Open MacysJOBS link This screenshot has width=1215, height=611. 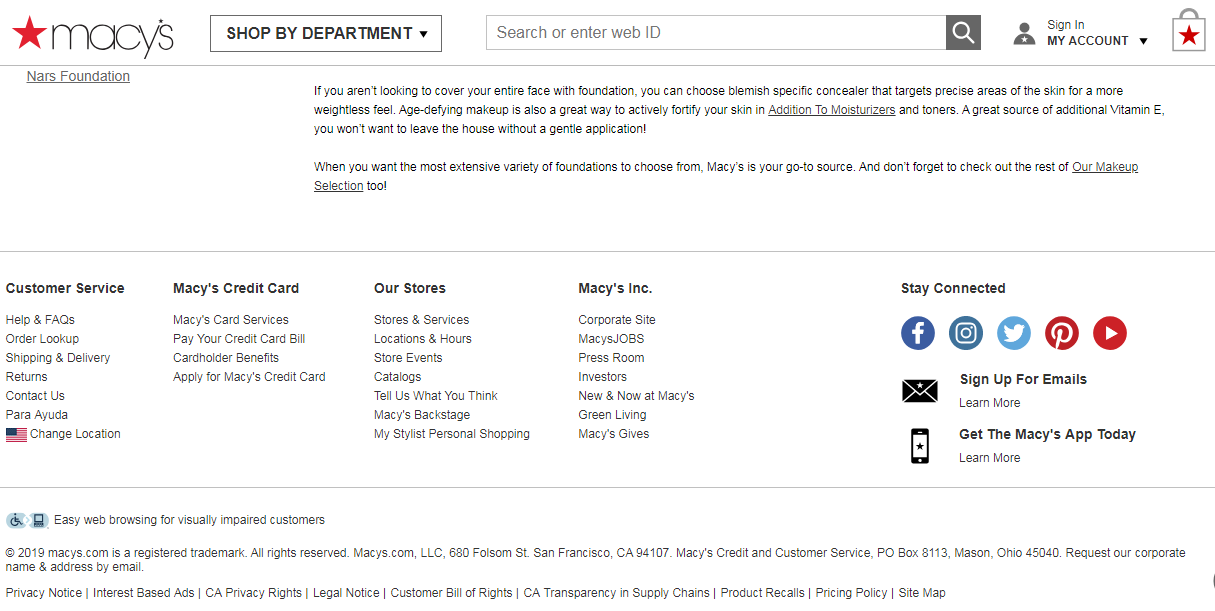point(611,339)
